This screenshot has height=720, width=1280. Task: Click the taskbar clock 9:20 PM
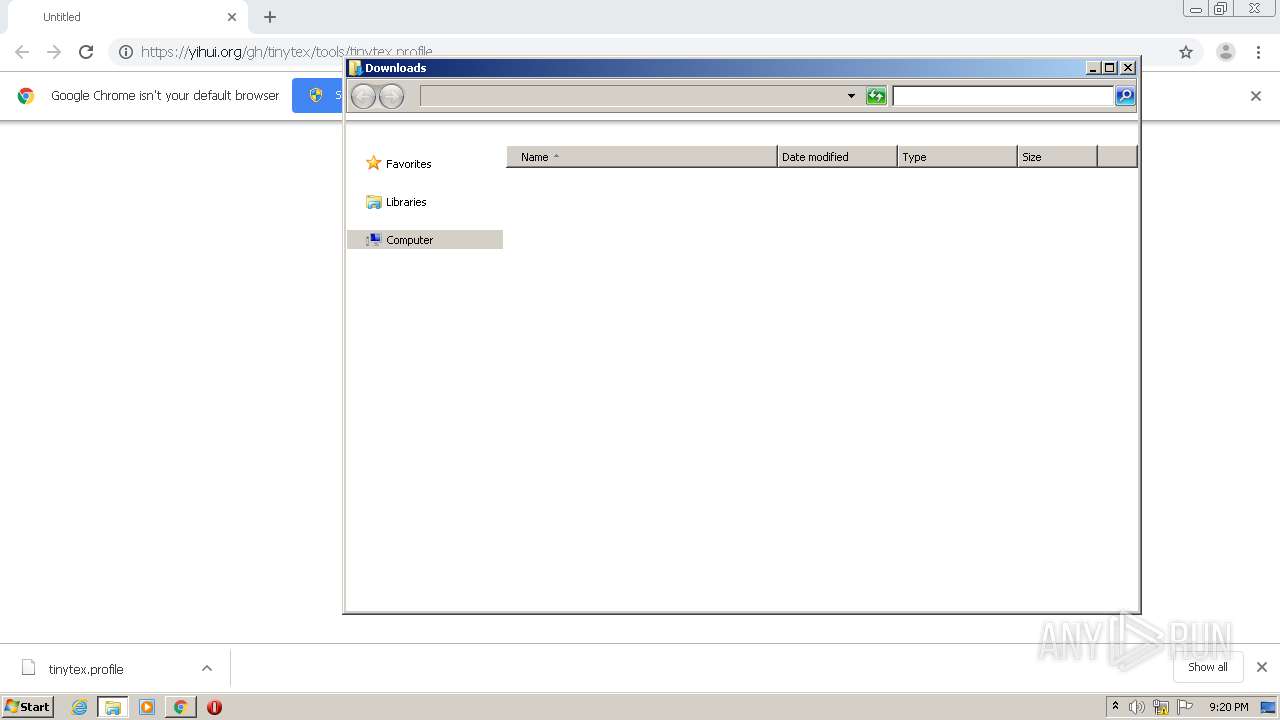click(1228, 707)
